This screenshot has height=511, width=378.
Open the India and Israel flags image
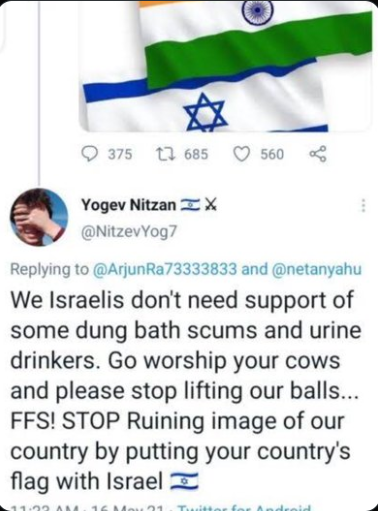point(225,66)
